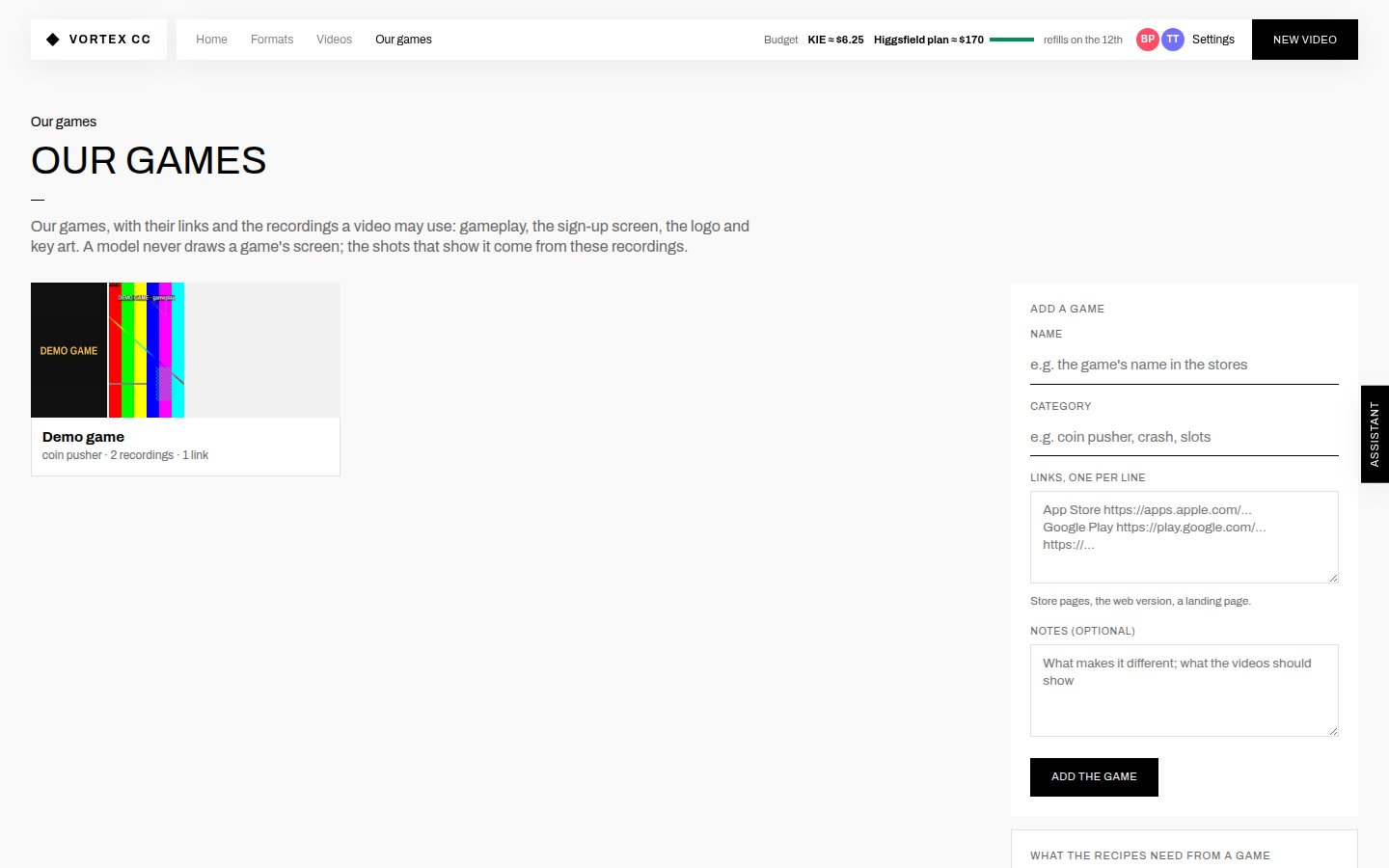Select Our games in navigation
Viewport: 1389px width, 868px height.
pos(403,40)
